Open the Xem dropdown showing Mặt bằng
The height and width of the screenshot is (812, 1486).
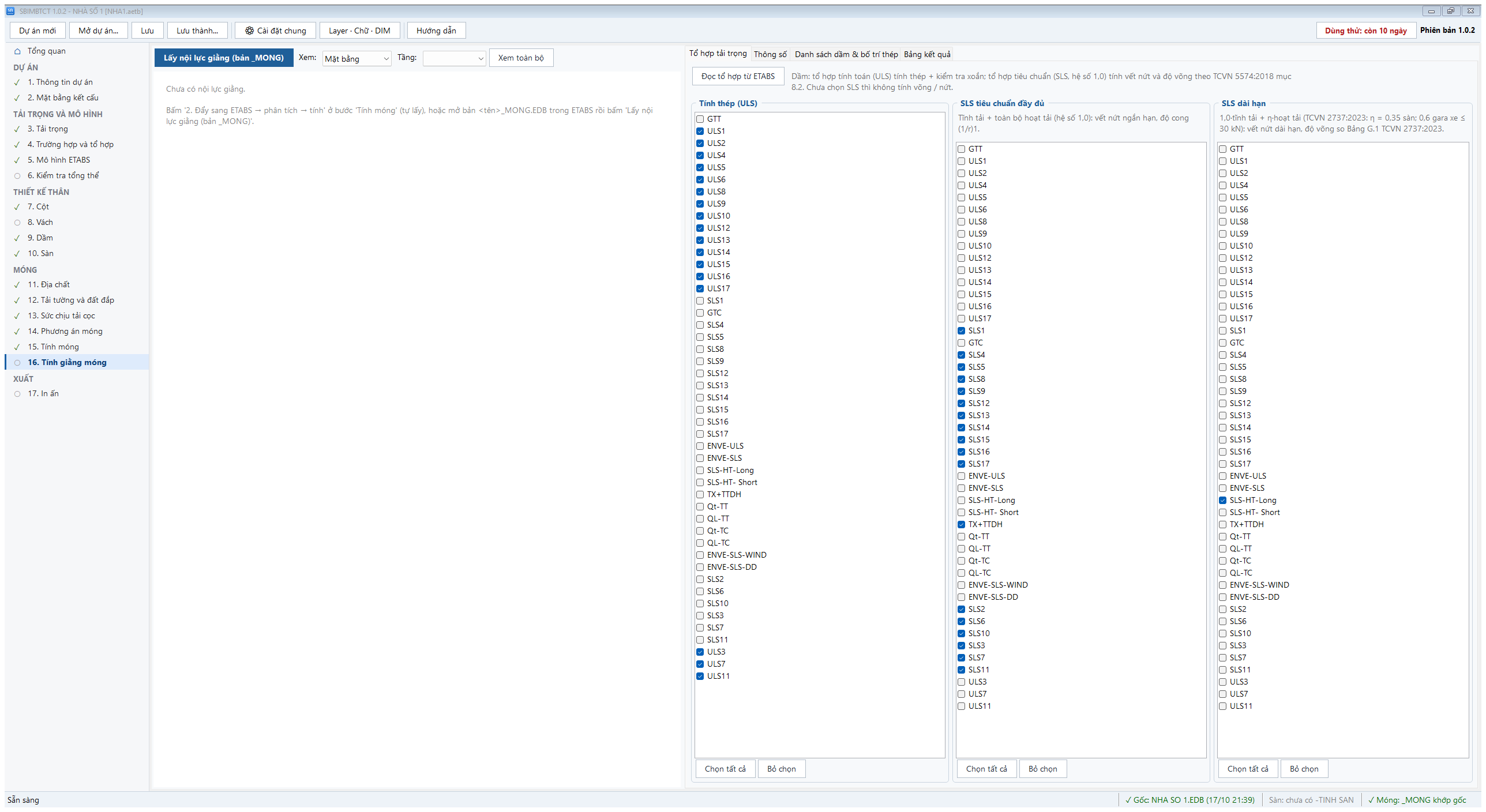[357, 58]
